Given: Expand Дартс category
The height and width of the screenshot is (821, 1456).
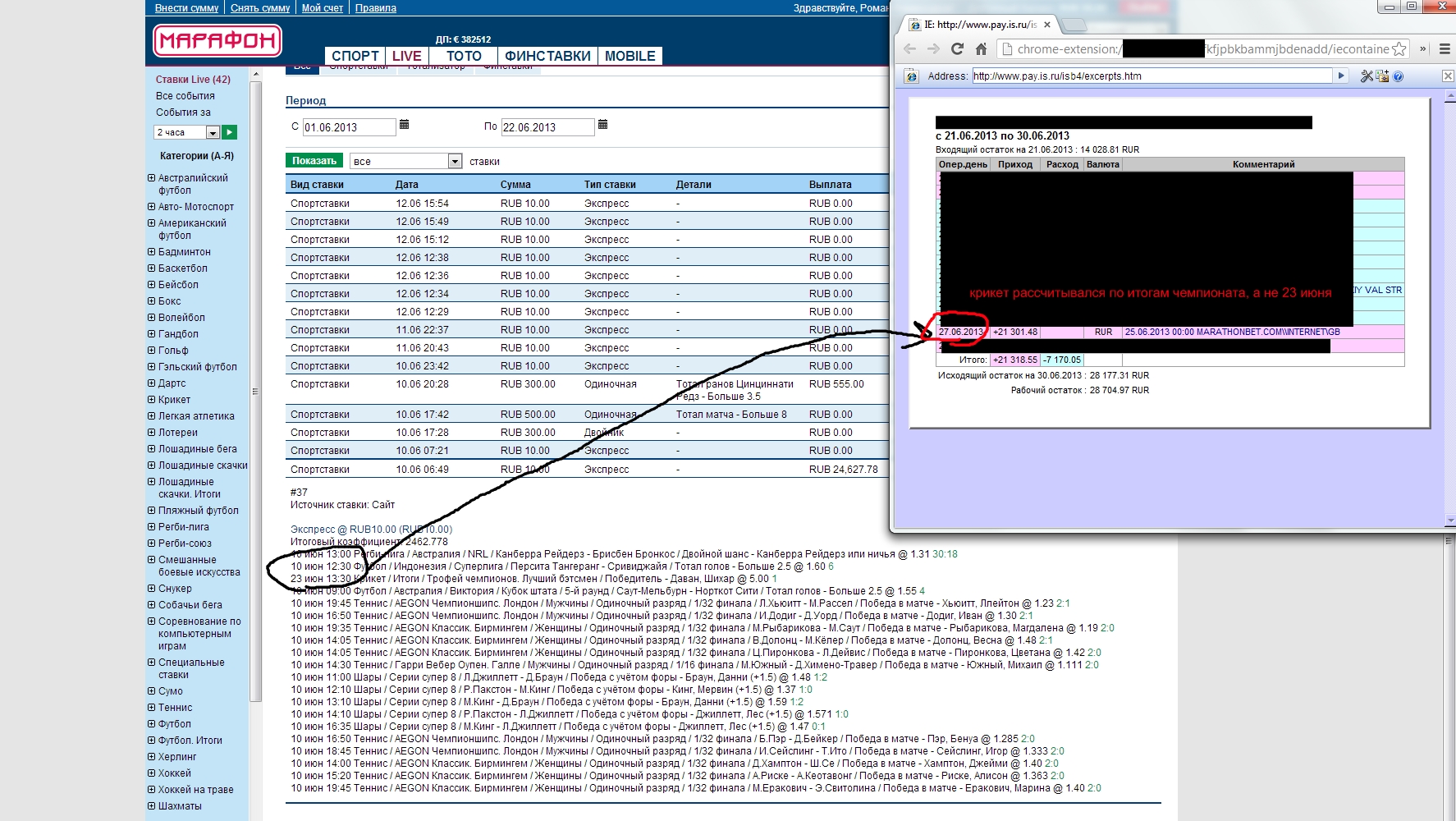Looking at the screenshot, I should [152, 383].
